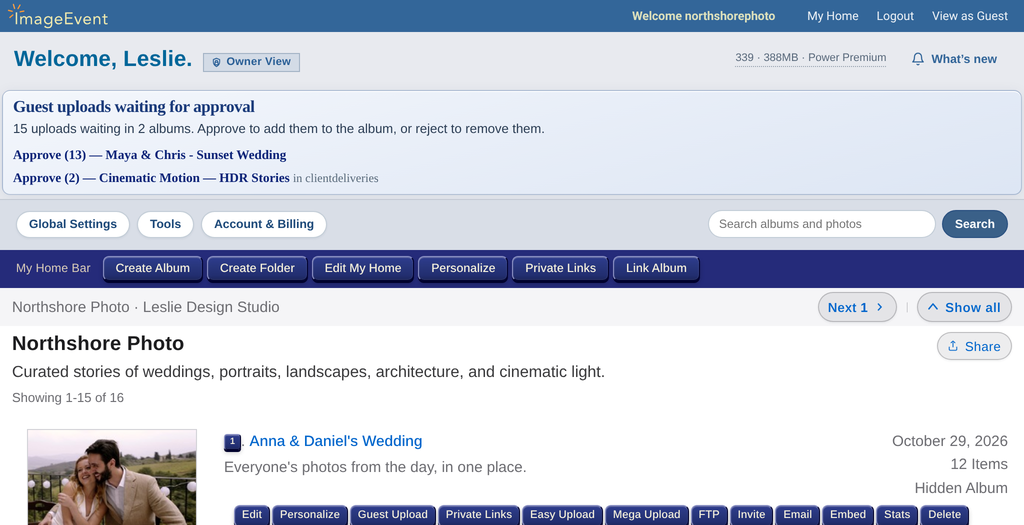Click Personalize in My Home Bar
1024x525 pixels.
[463, 268]
